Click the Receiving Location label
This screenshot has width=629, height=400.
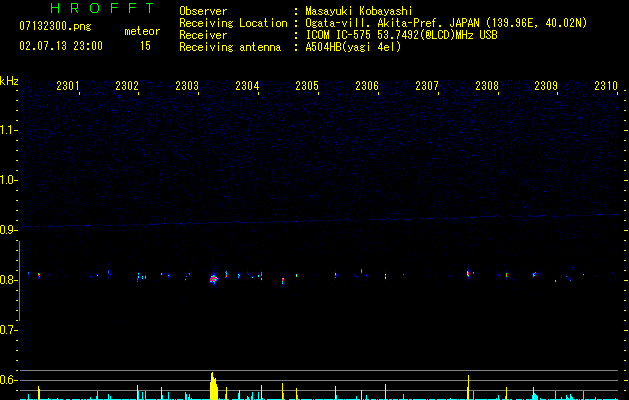[x=233, y=23]
